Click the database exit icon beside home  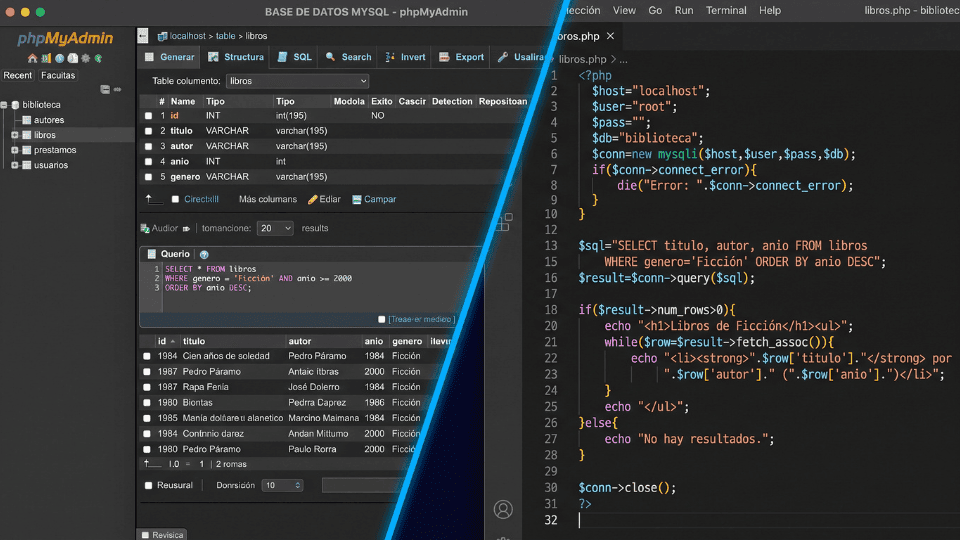pos(46,58)
